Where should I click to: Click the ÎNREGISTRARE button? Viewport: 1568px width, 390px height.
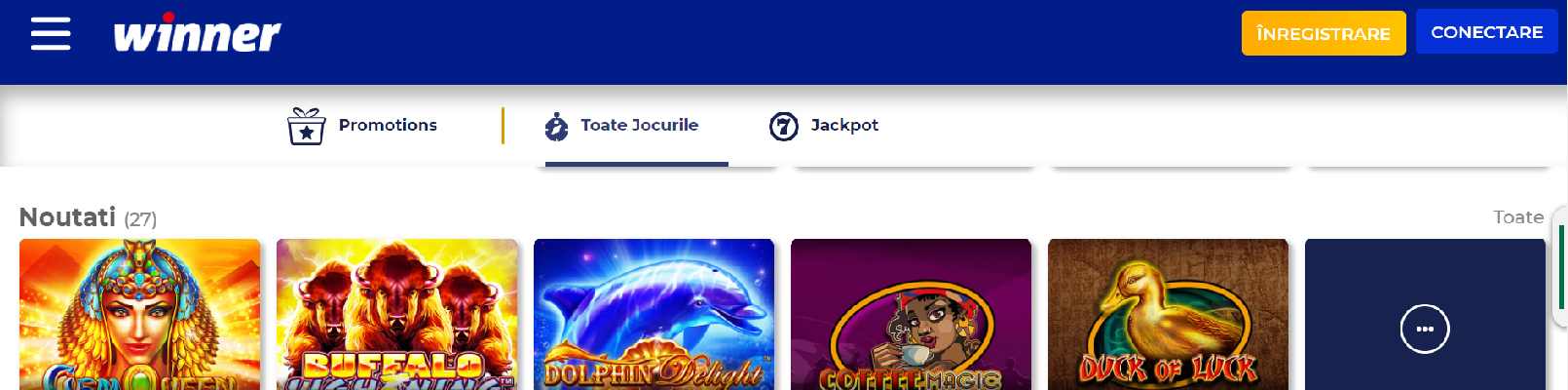tap(1324, 33)
